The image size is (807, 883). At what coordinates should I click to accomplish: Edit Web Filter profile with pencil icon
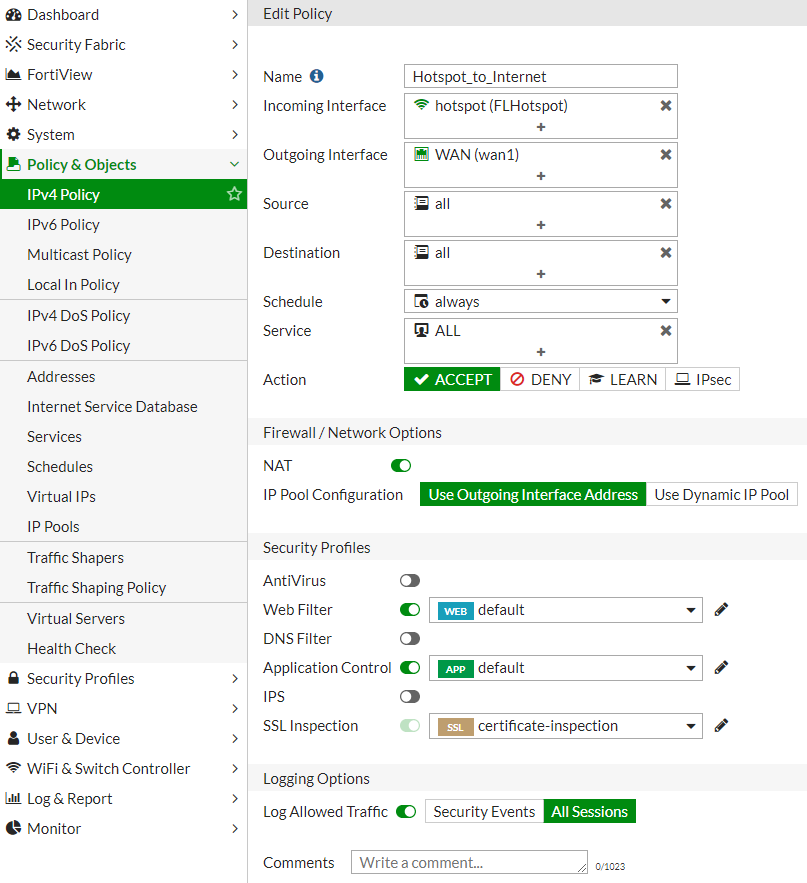coord(721,610)
